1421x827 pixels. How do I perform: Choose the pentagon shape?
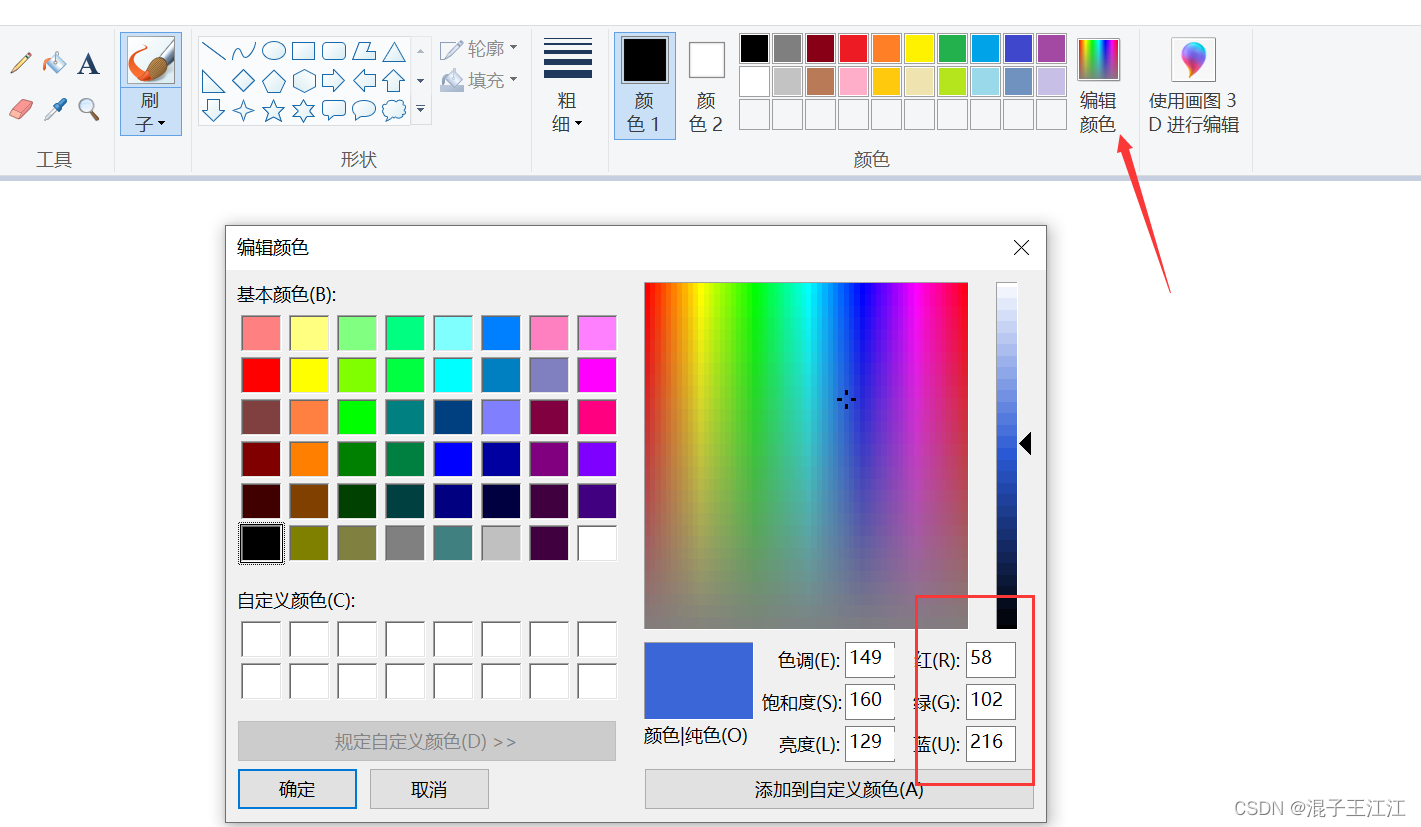273,81
